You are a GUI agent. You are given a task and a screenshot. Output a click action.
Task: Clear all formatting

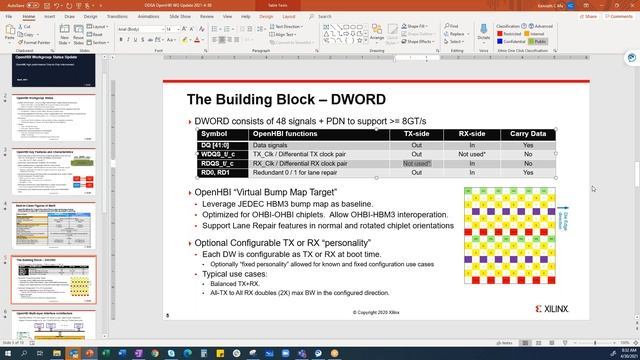[202, 29]
